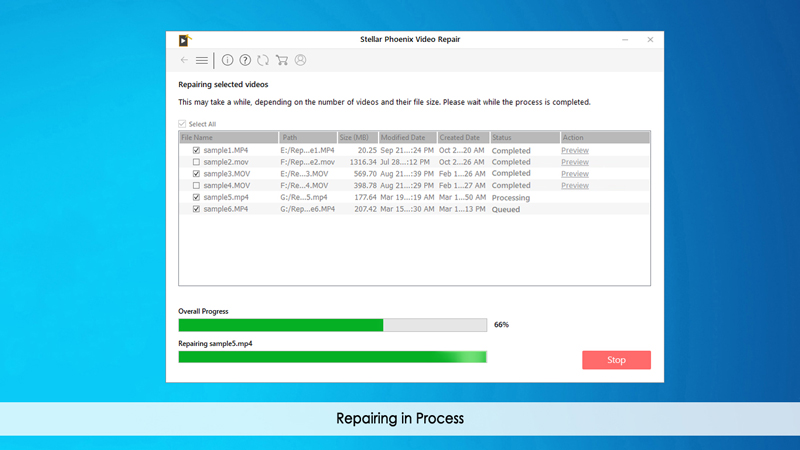Click the update refresh icon
The image size is (800, 450).
(263, 60)
